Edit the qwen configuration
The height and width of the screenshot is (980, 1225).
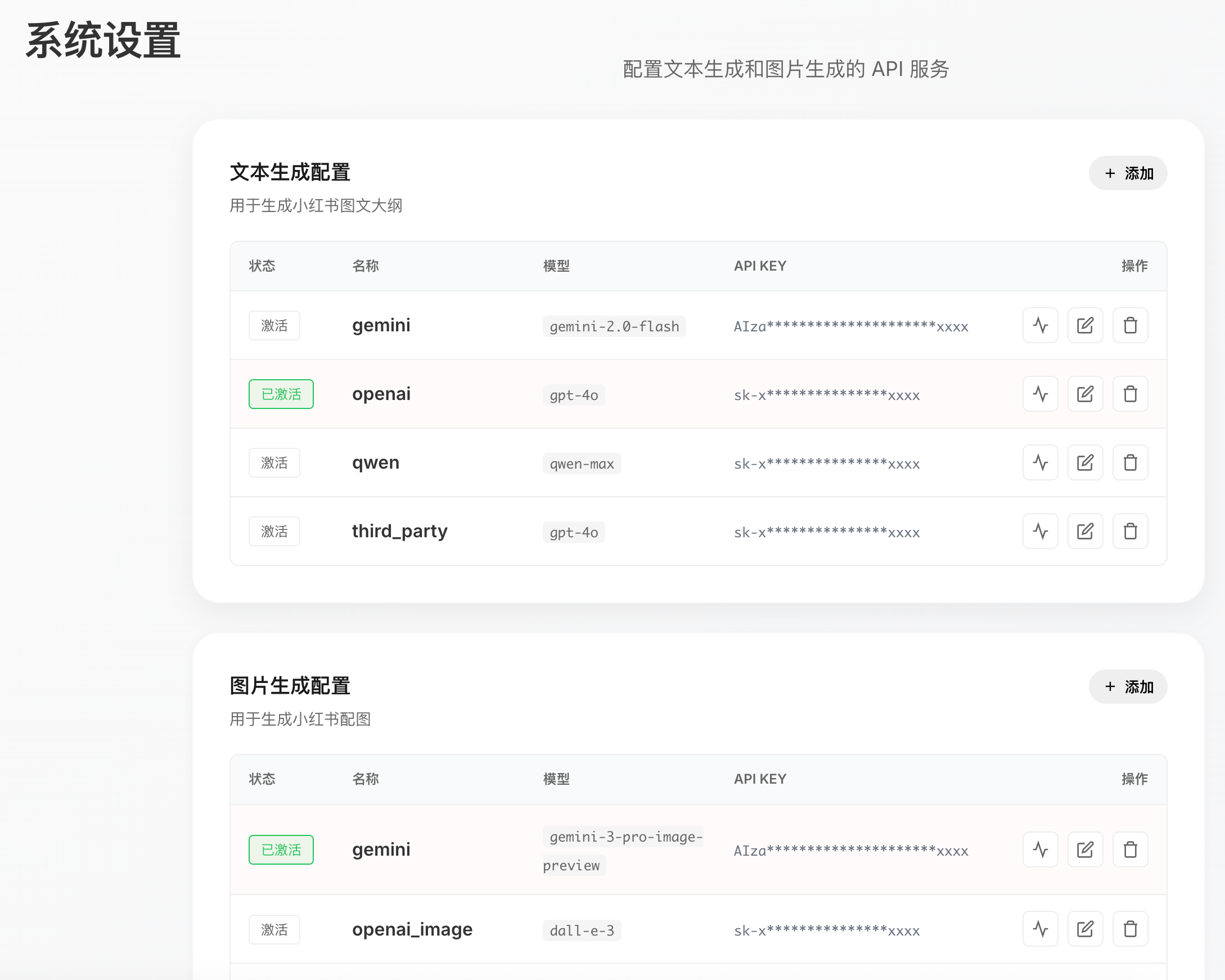pyautogui.click(x=1084, y=462)
